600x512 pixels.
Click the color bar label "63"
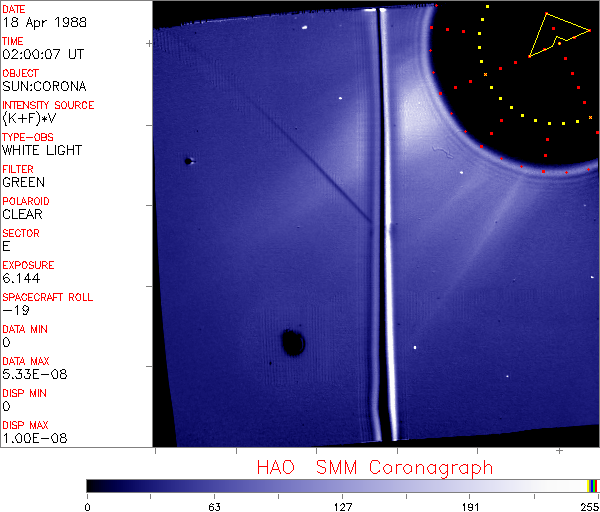pyautogui.click(x=215, y=507)
